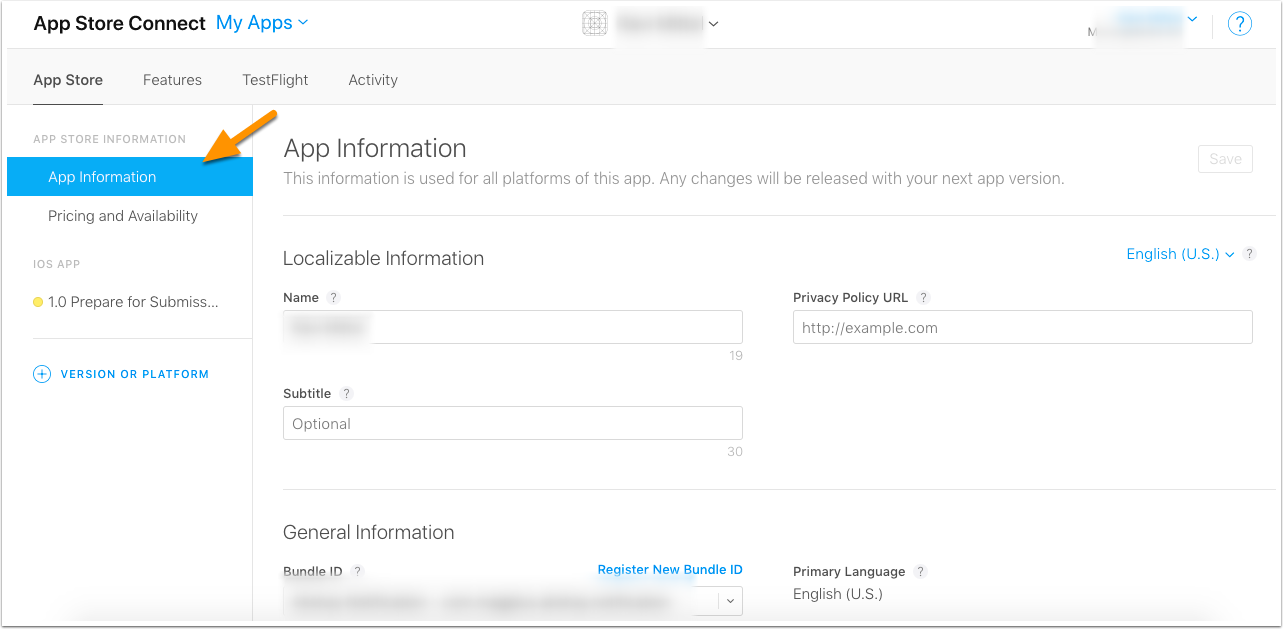This screenshot has height=629, width=1283.
Task: Expand the app switcher chevron in header
Action: coord(713,24)
